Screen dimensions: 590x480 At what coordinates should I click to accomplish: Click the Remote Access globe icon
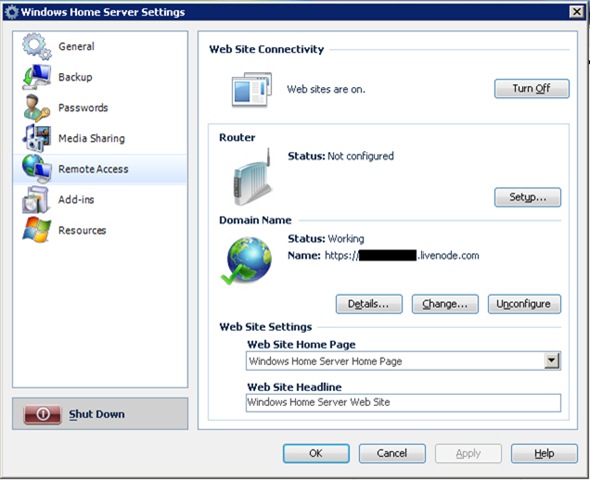click(36, 169)
